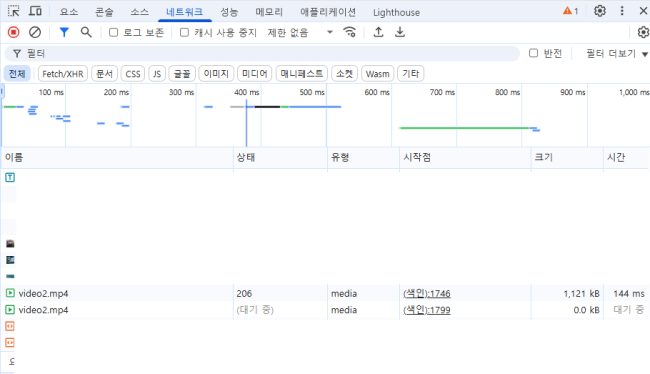Open network conditions wifi icon
This screenshot has height=374, width=650.
tap(350, 32)
